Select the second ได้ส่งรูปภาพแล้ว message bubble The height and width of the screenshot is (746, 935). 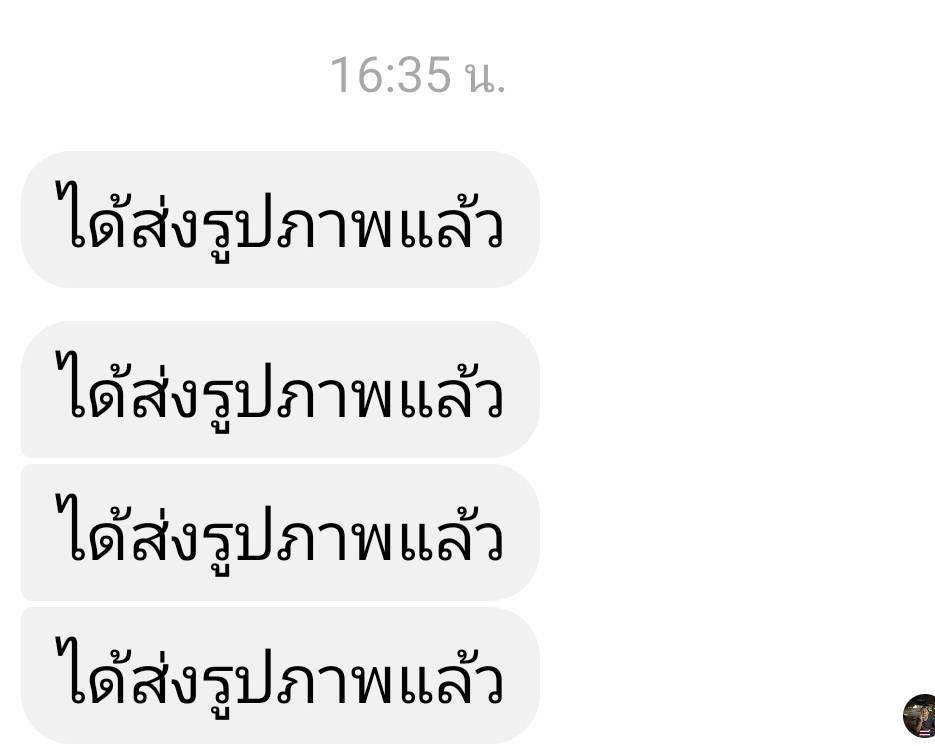(x=280, y=389)
